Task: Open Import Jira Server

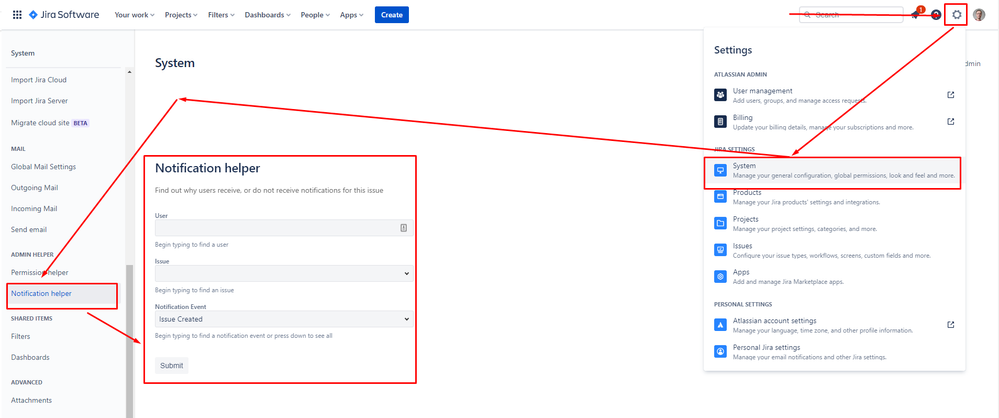Action: (x=40, y=101)
